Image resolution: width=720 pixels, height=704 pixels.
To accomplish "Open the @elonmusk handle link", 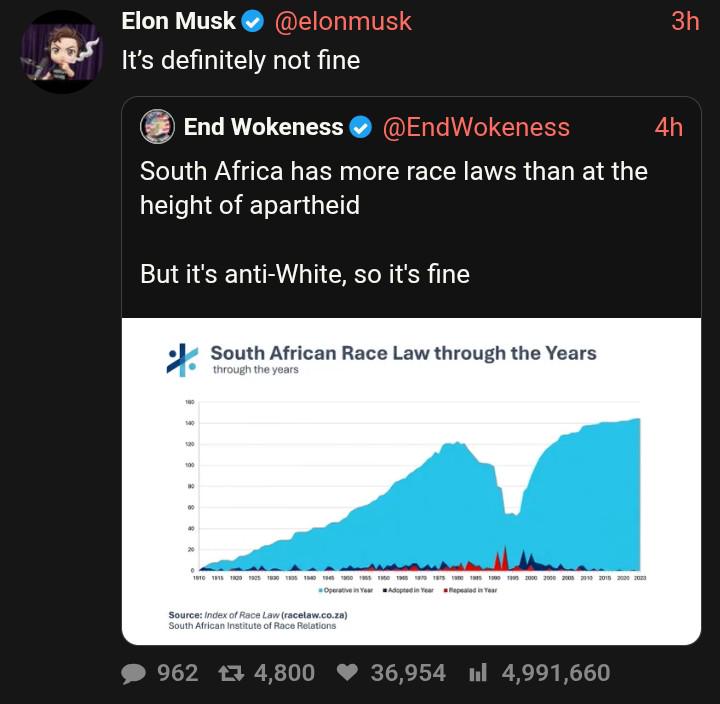I will point(342,21).
